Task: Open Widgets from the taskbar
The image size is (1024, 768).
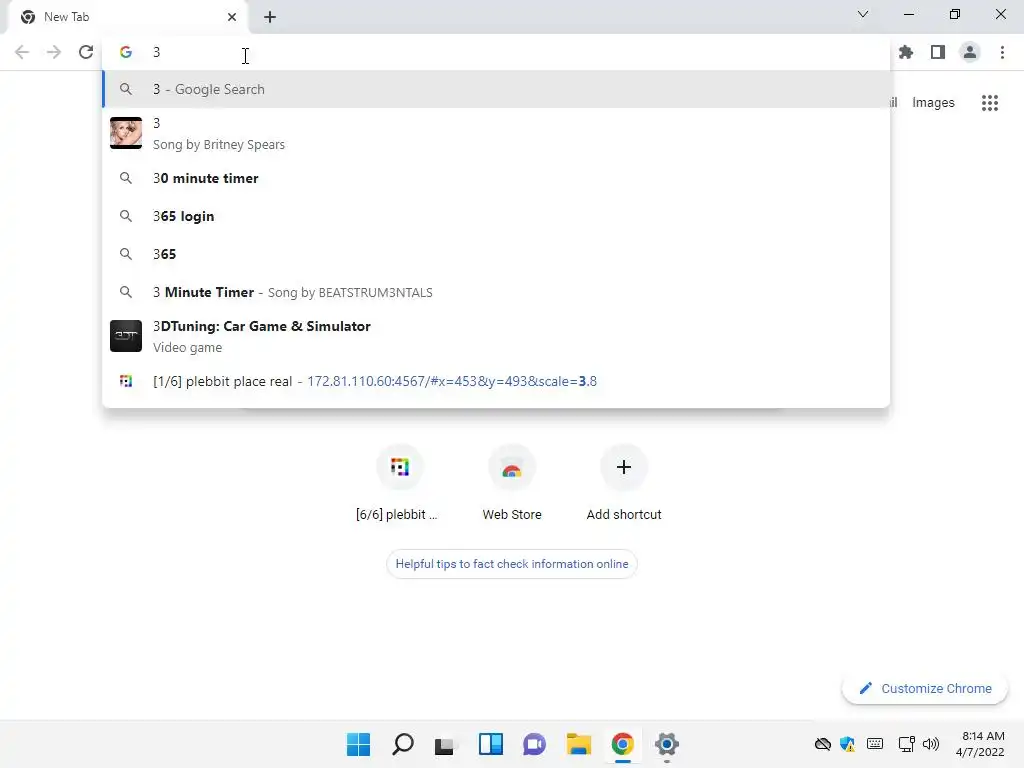Action: tap(490, 744)
